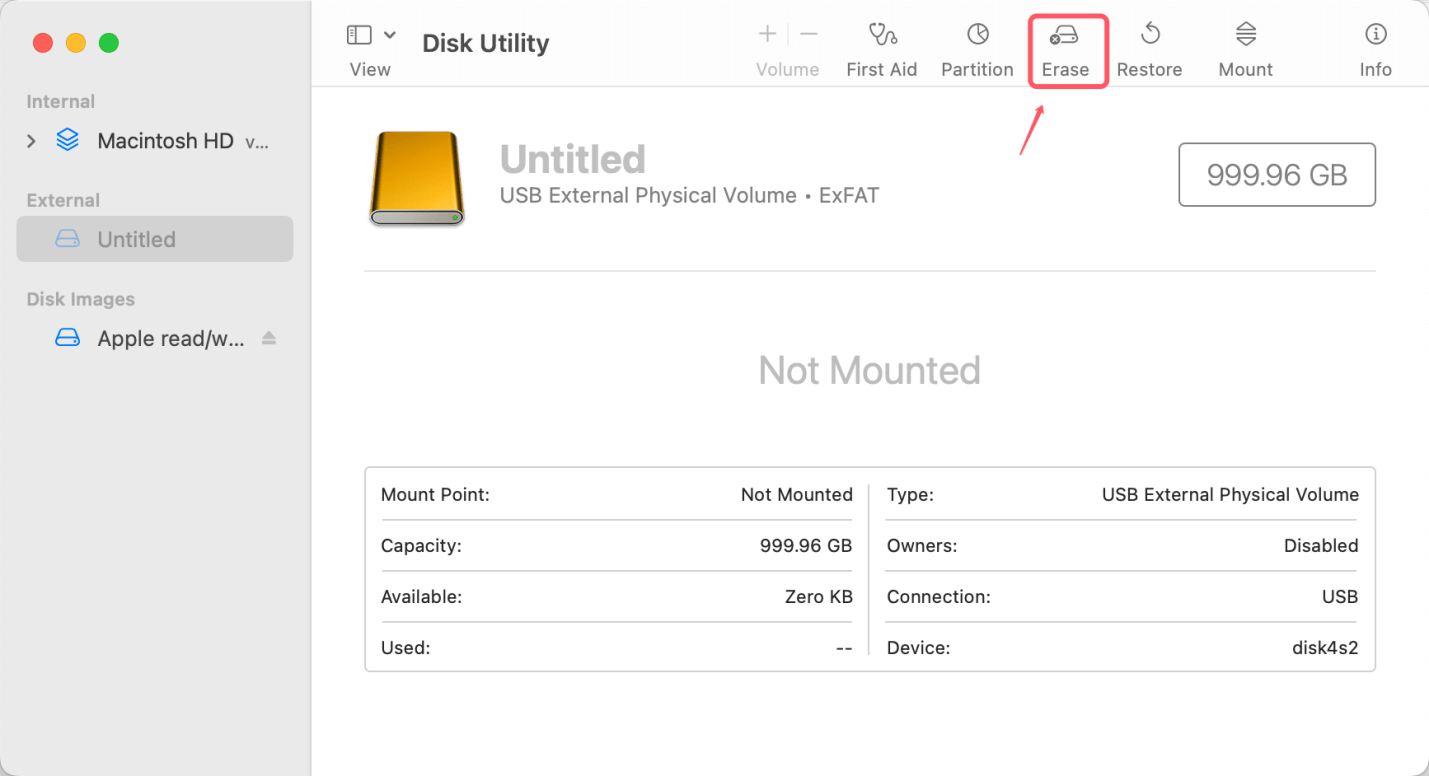Click the Add Volume plus icon
Image resolution: width=1429 pixels, height=776 pixels.
(x=767, y=33)
